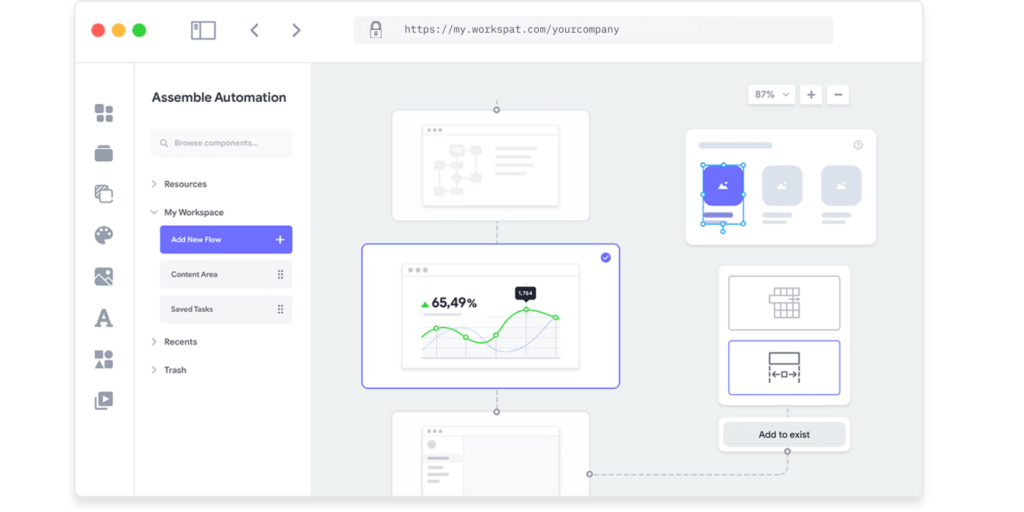Select the resize width layout option
Image resolution: width=1024 pixels, height=512 pixels.
click(x=784, y=367)
